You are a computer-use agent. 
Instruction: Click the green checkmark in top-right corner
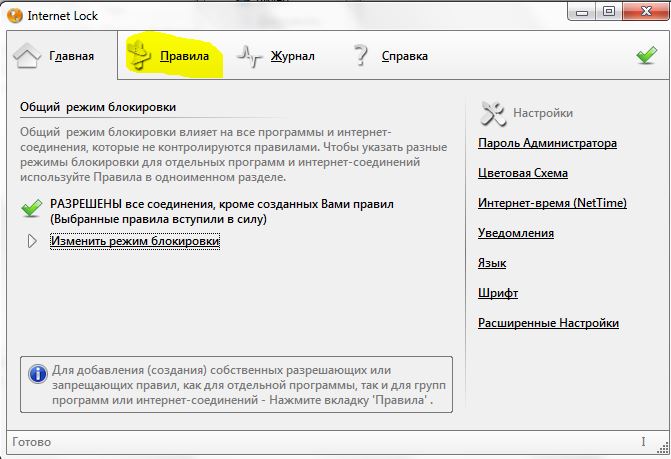[x=646, y=56]
